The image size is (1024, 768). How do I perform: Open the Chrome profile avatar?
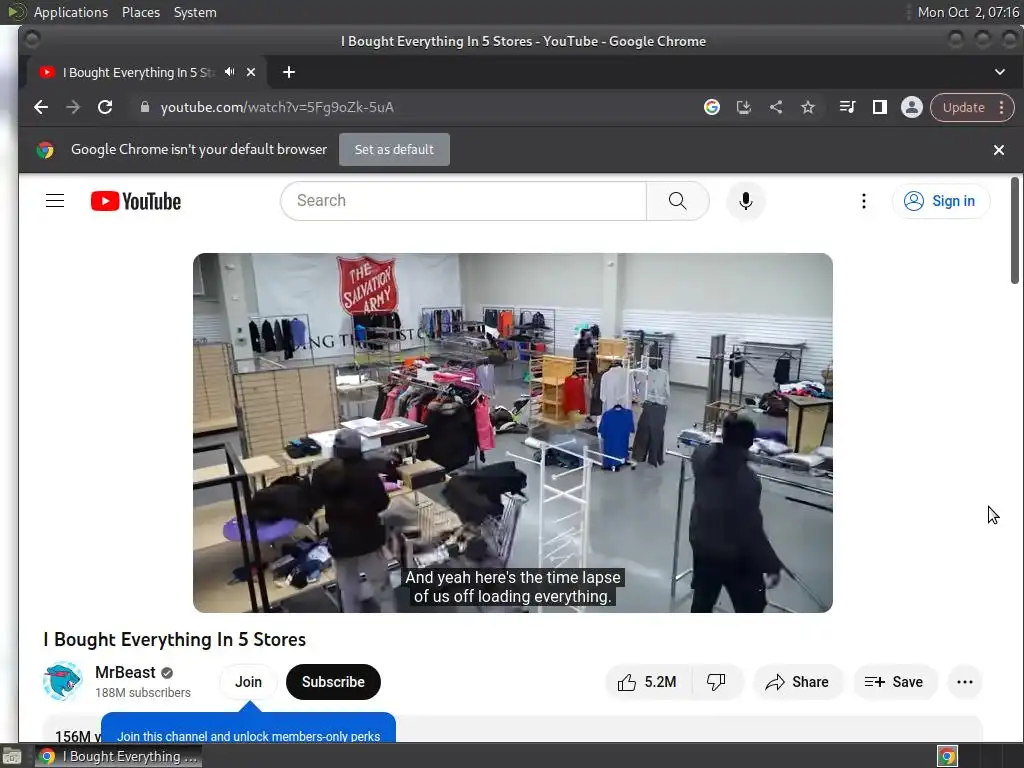click(912, 107)
